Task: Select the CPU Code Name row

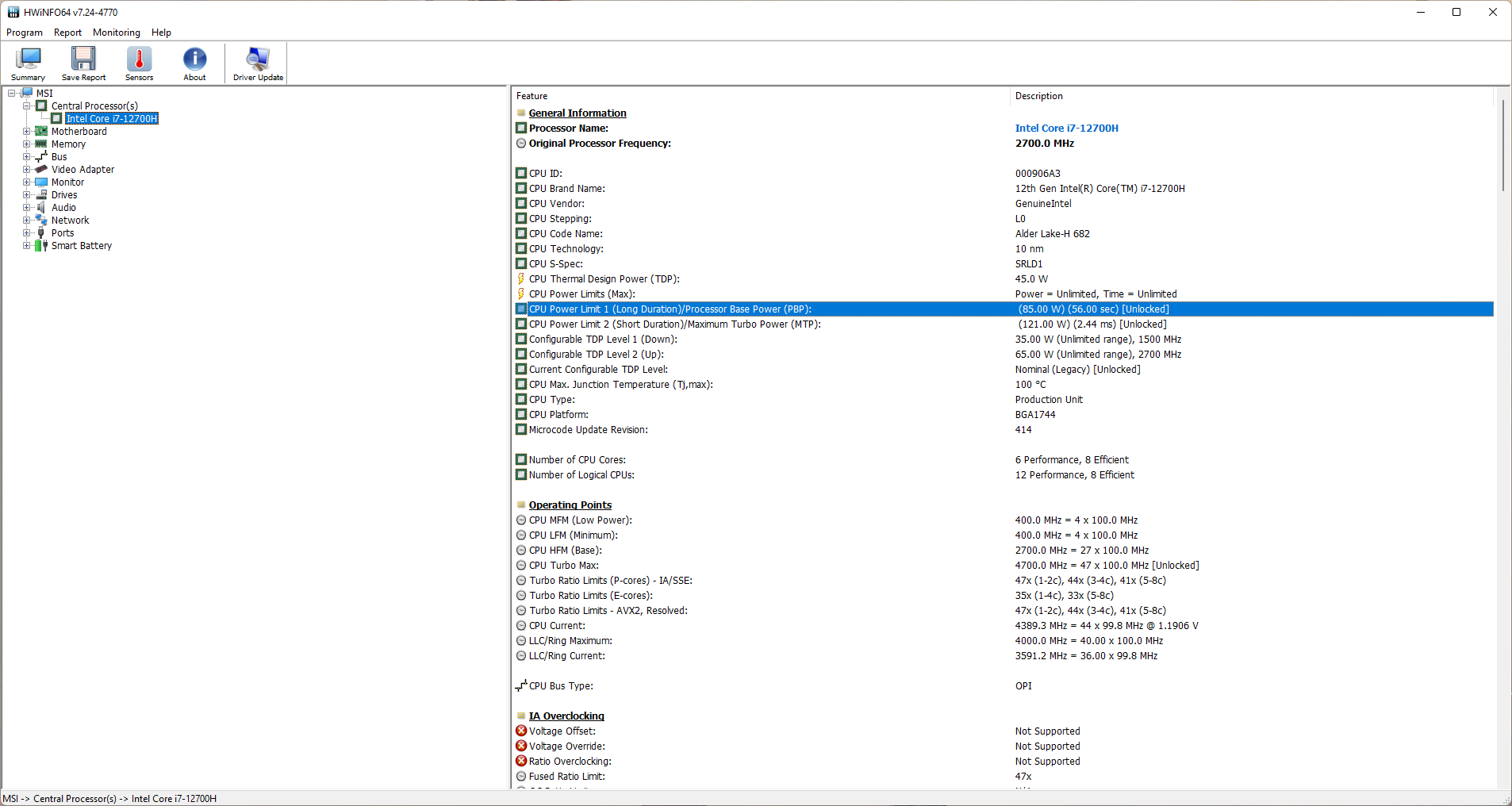Action: [x=1004, y=234]
